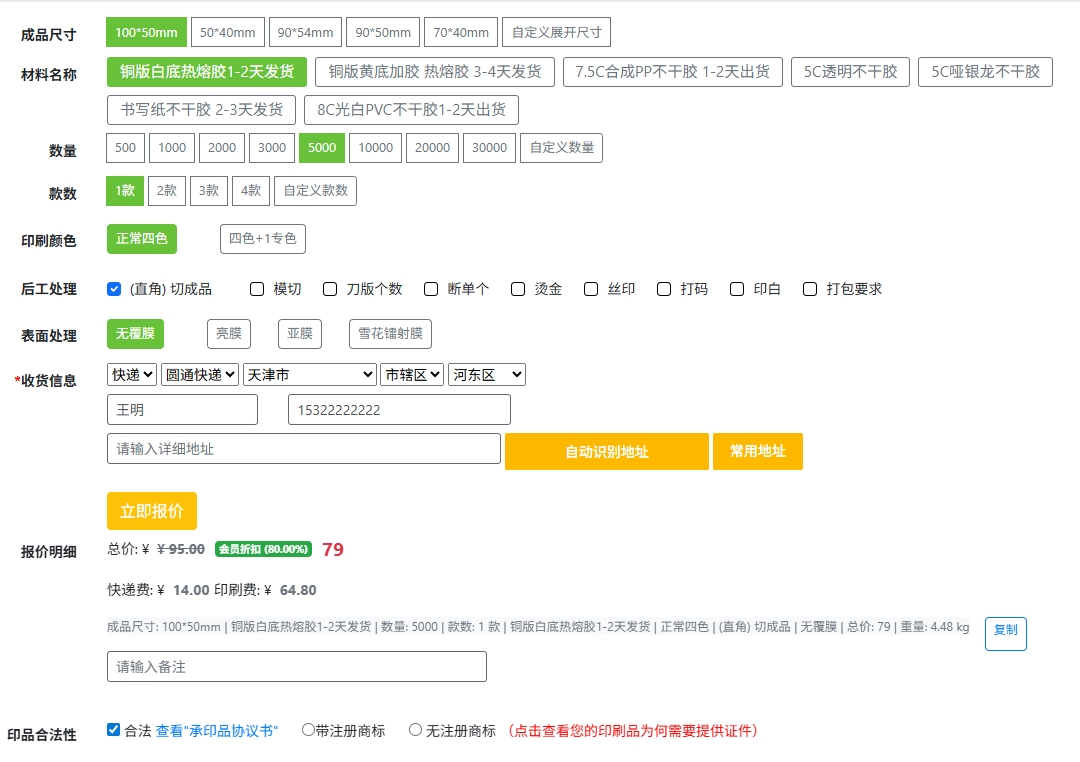Image resolution: width=1080 pixels, height=762 pixels.
Task: Choose the 无注册商标 radio option
Action: coord(415,730)
